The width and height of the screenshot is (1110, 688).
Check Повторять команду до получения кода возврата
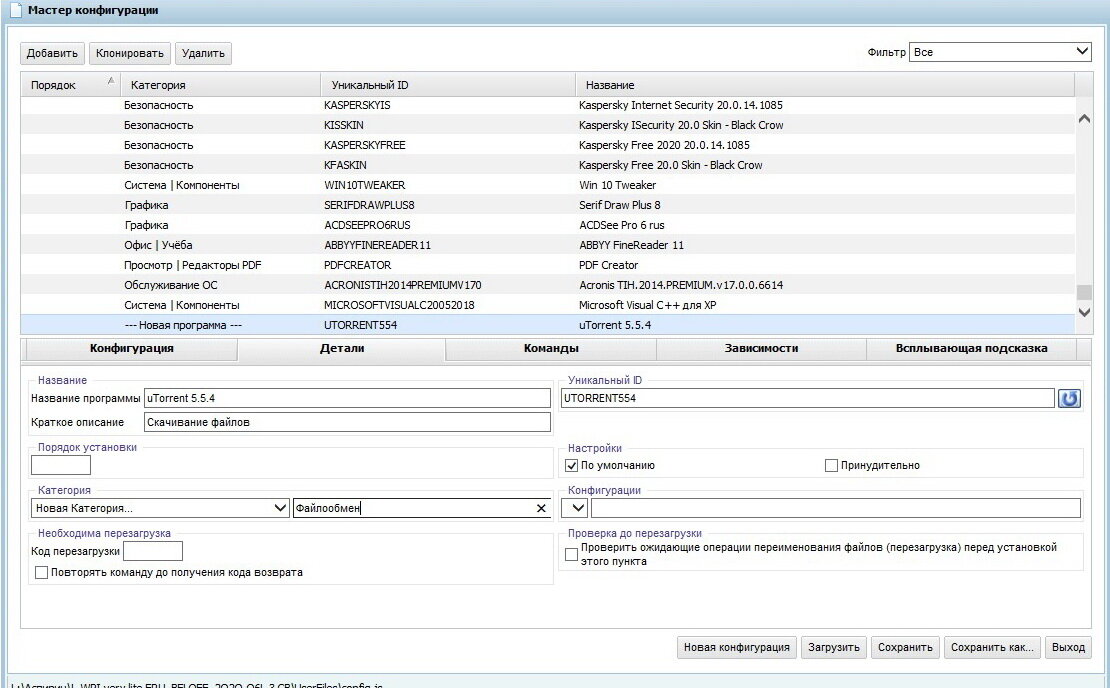click(41, 573)
